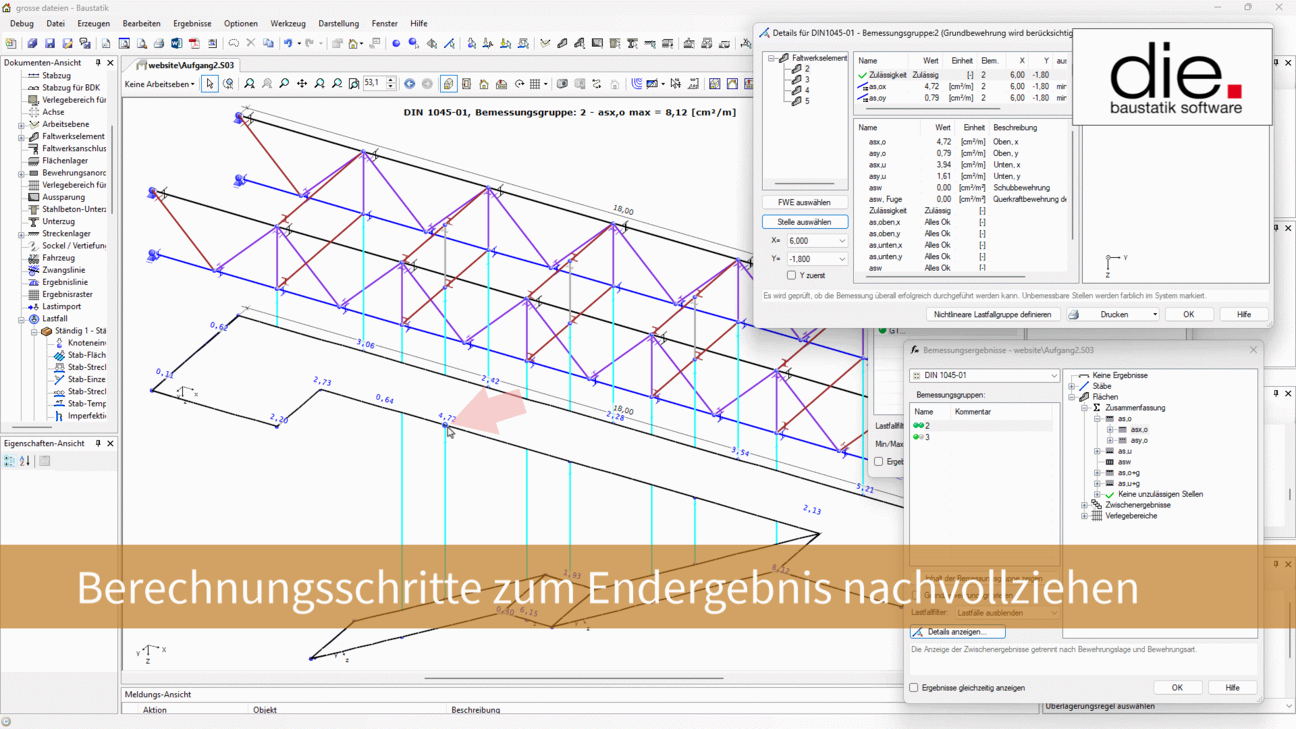The image size is (1296, 729).
Task: Open the X= 6,000 coordinate dropdown
Action: click(x=842, y=241)
